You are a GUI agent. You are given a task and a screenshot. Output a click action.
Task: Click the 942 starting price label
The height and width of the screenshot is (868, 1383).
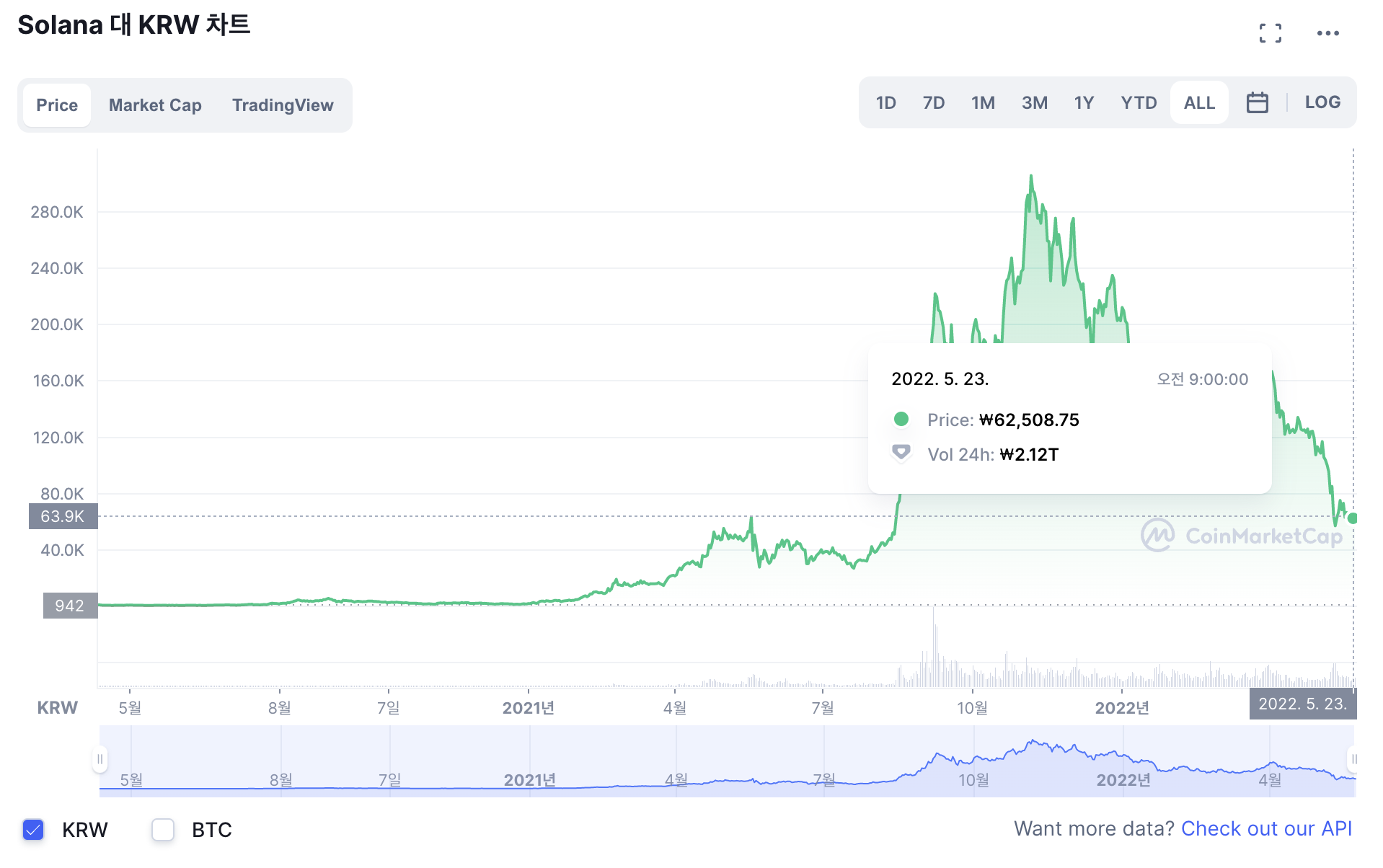70,606
